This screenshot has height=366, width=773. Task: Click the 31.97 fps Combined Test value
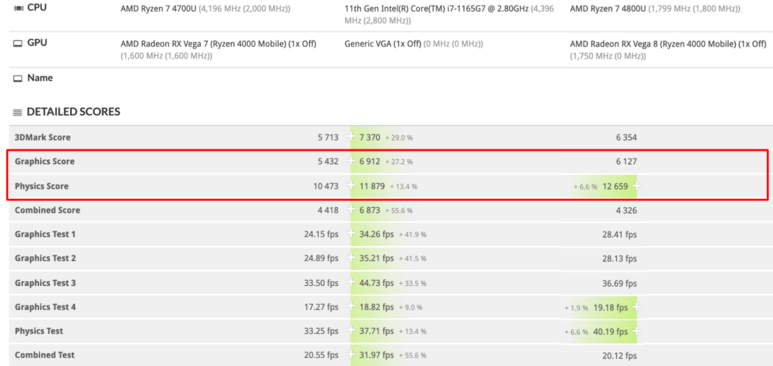coord(377,355)
